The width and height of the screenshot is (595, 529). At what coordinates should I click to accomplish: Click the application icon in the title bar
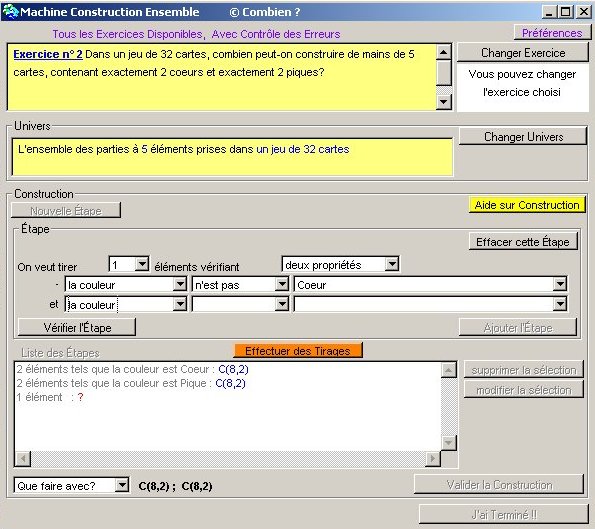(x=10, y=11)
